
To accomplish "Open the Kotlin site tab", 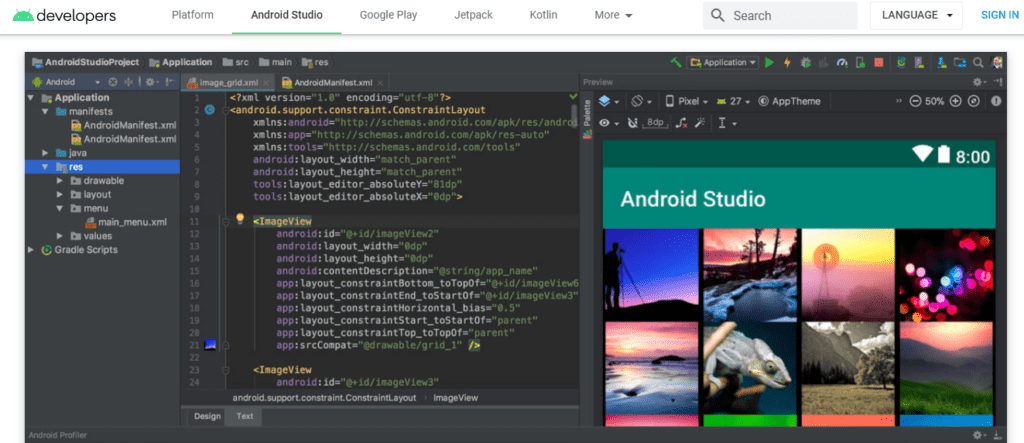I will tap(543, 15).
